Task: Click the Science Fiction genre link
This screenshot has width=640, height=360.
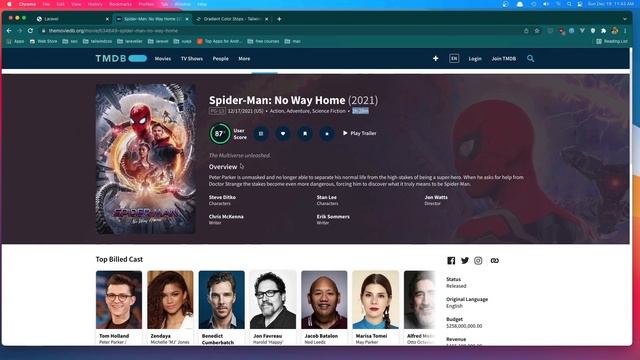Action: 329,111
